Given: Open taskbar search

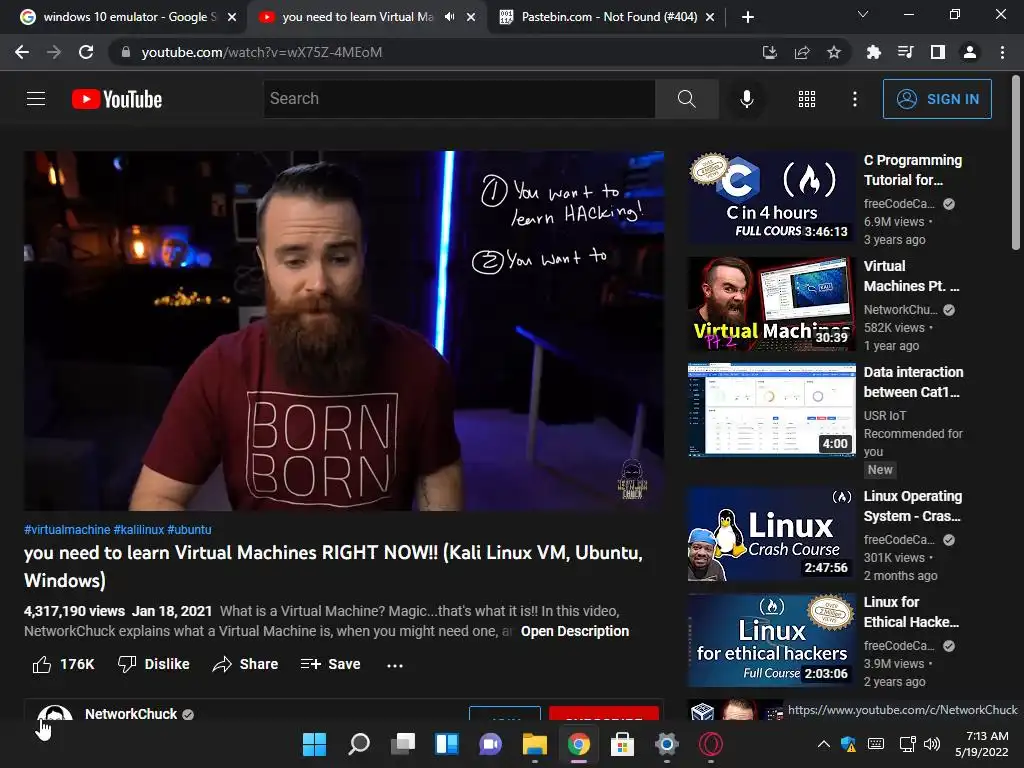Looking at the screenshot, I should [x=359, y=744].
